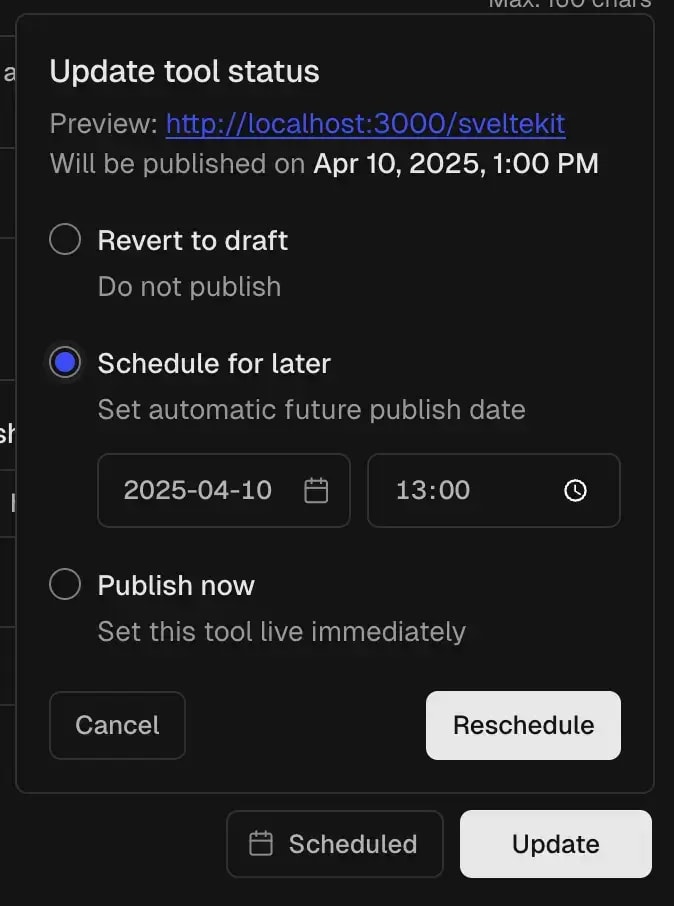Click the calendar icon on the Scheduled button
This screenshot has width=674, height=906.
pos(258,844)
